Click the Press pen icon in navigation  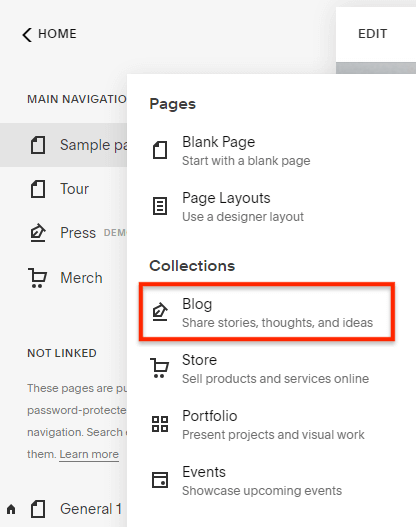tap(38, 233)
